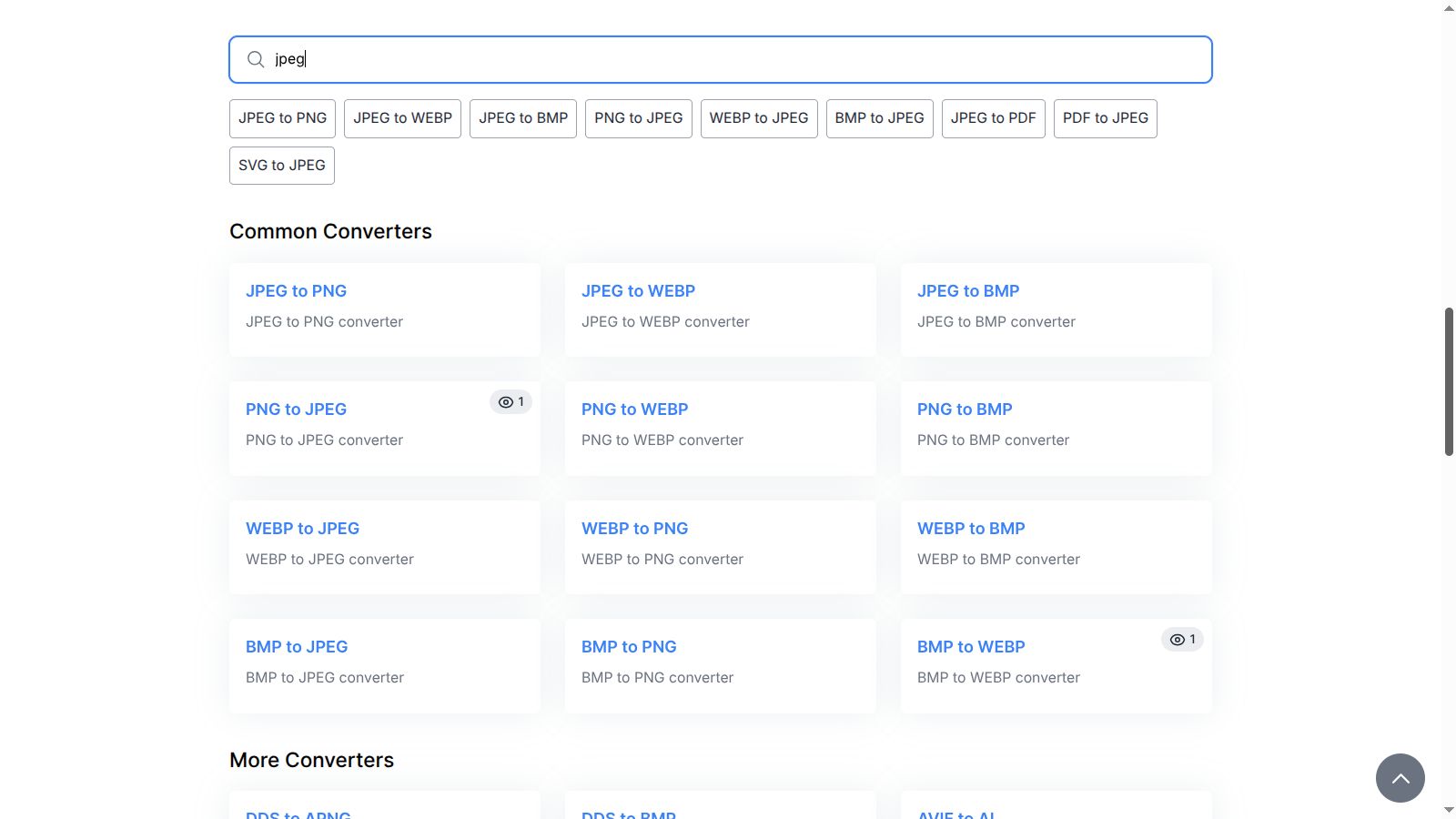Choose the SVG to JPEG suggestion chip
Image resolution: width=1456 pixels, height=819 pixels.
pos(282,166)
